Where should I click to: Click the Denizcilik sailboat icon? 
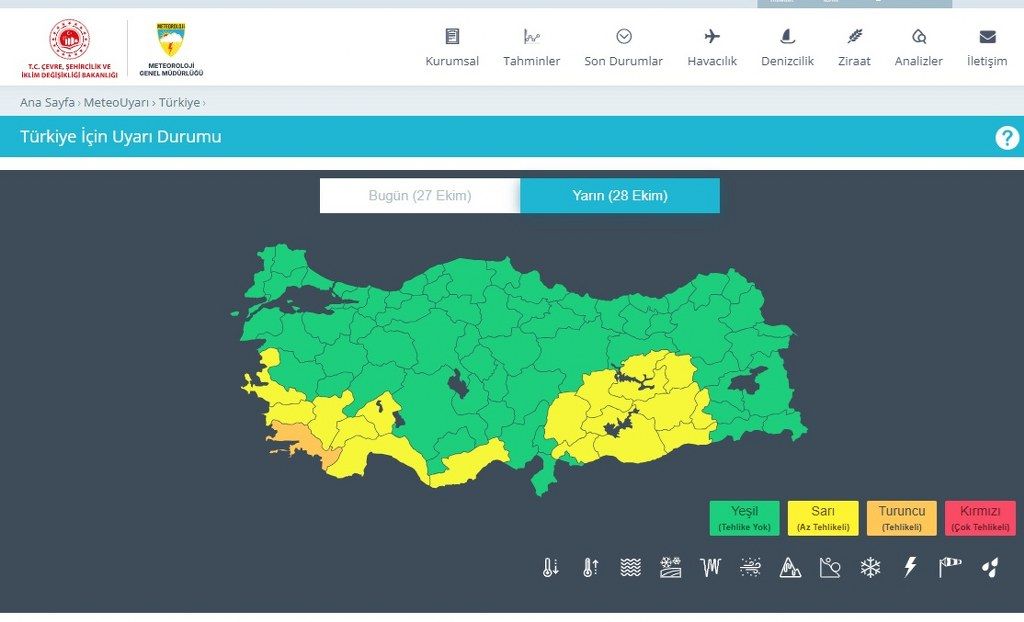(788, 36)
